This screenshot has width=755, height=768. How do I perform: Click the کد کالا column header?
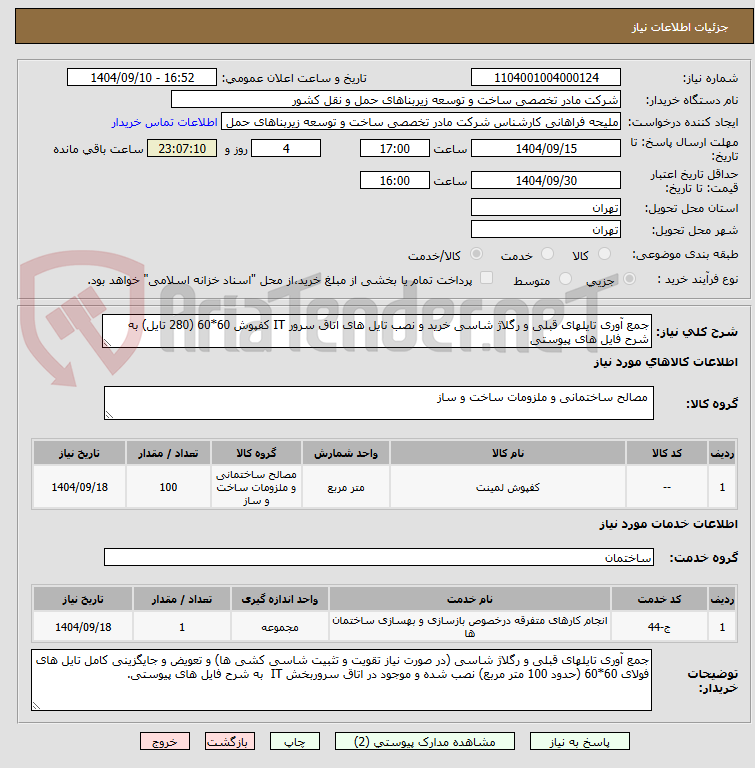click(667, 453)
